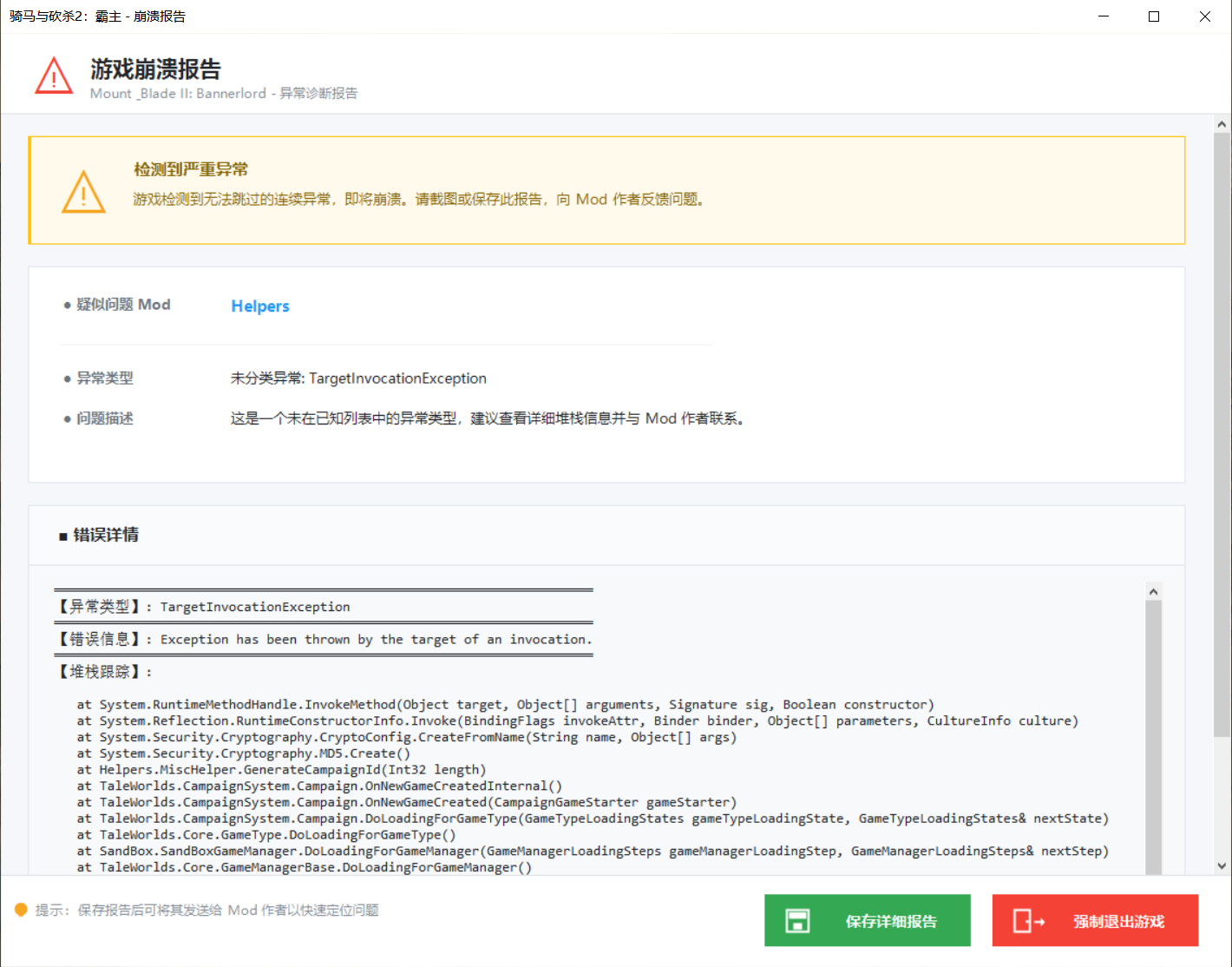
Task: Click the Campaign.OnNewGameCreatedInternal() stack line
Action: 319,786
